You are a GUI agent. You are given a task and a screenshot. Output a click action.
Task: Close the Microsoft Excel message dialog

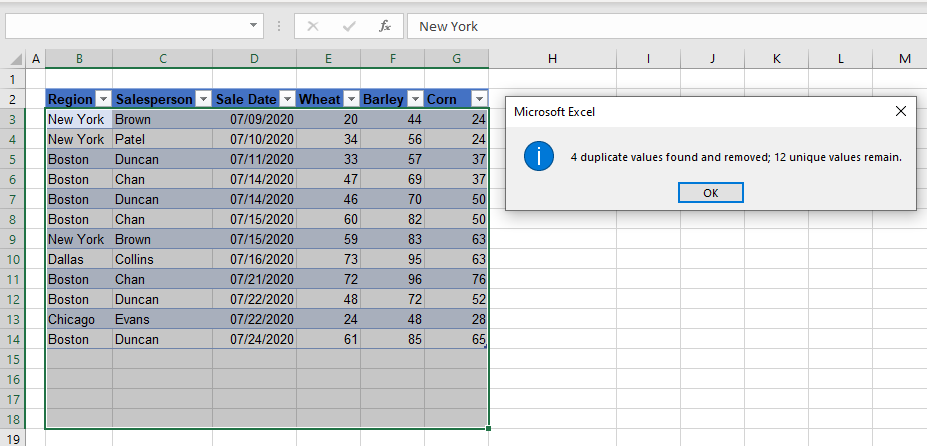[900, 112]
